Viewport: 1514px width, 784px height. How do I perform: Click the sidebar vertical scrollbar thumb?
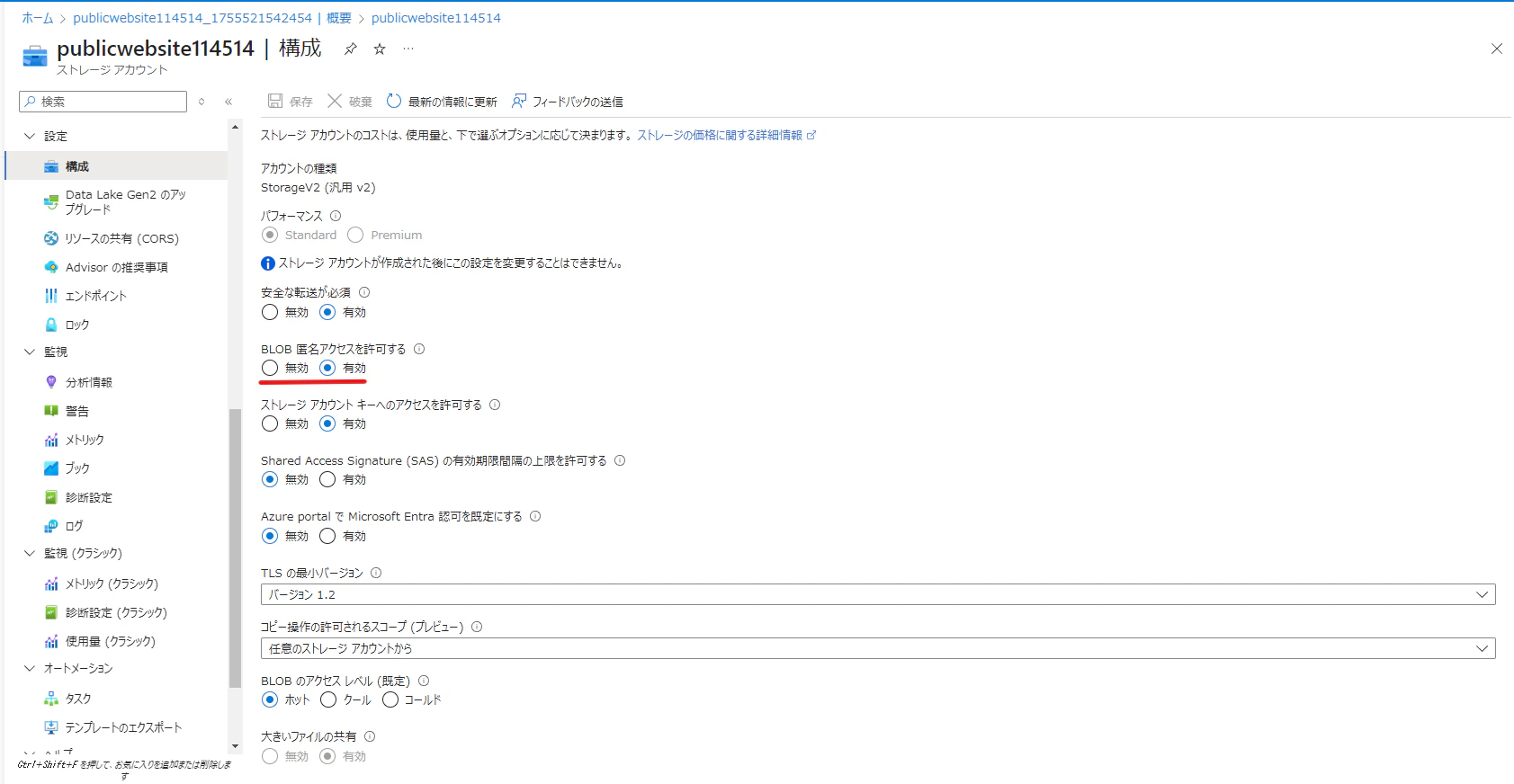[x=235, y=548]
